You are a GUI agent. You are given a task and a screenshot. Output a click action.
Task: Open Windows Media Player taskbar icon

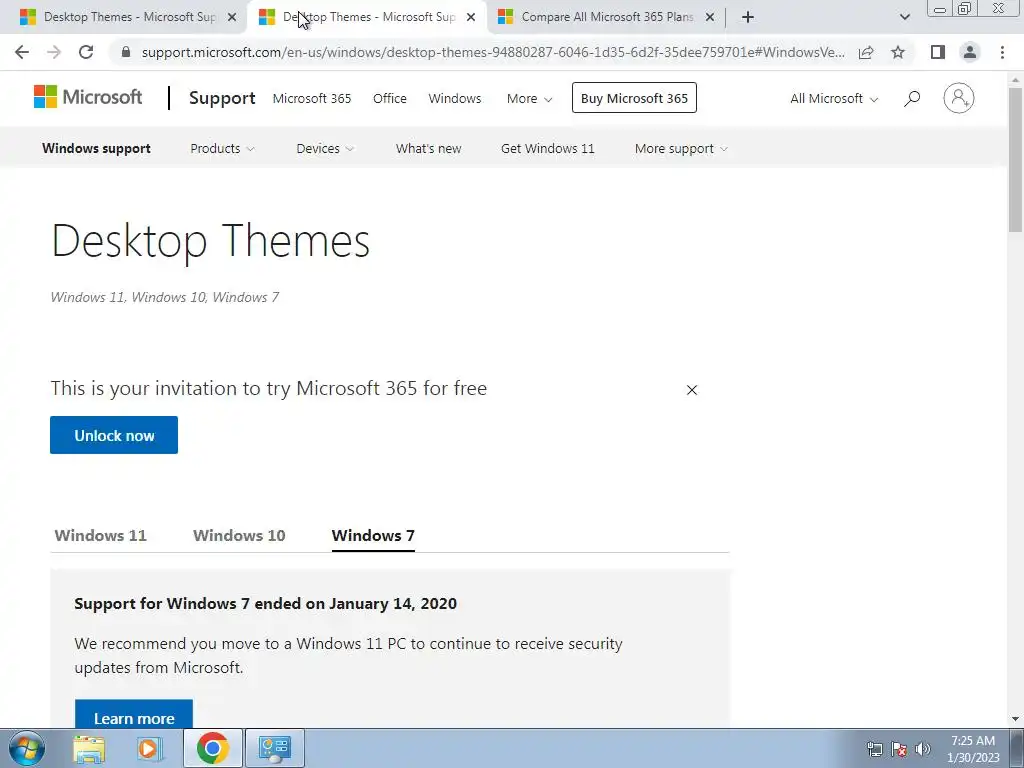150,748
